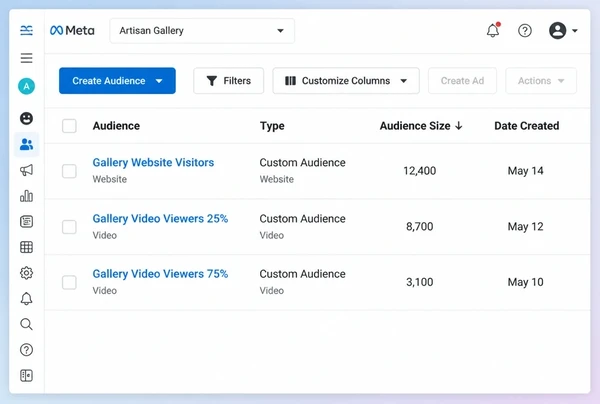Click Custom Audience type in Video Viewers 25% row
The image size is (600, 404).
[302, 218]
